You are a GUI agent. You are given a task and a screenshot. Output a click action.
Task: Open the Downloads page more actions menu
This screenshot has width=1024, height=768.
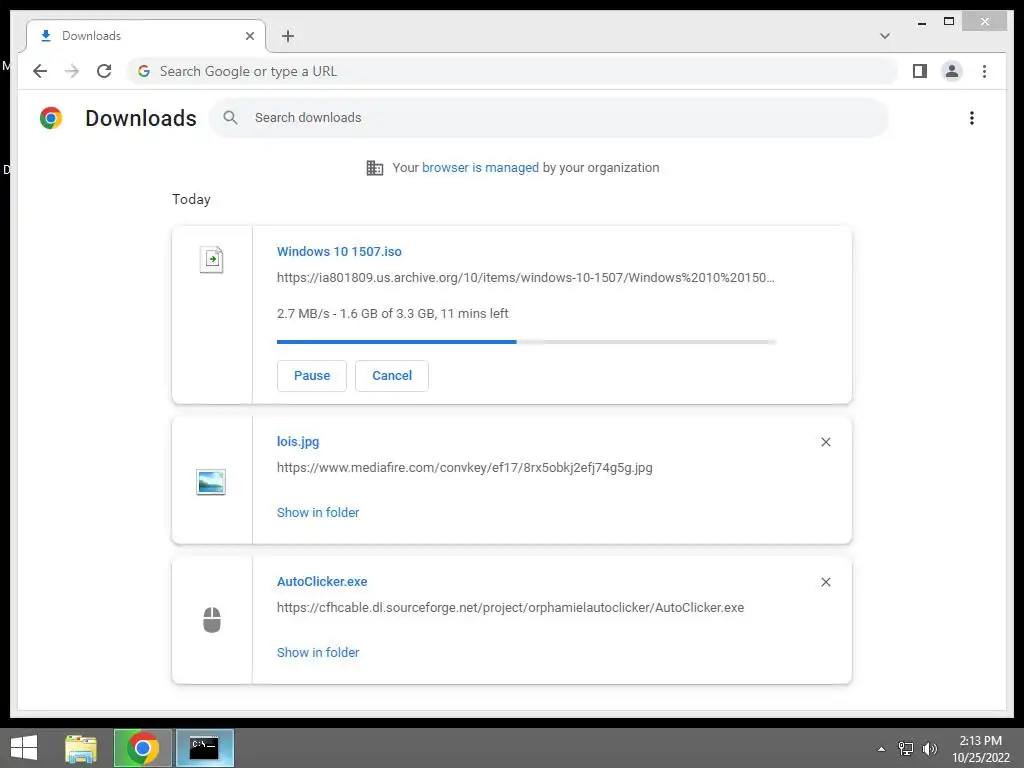tap(972, 118)
